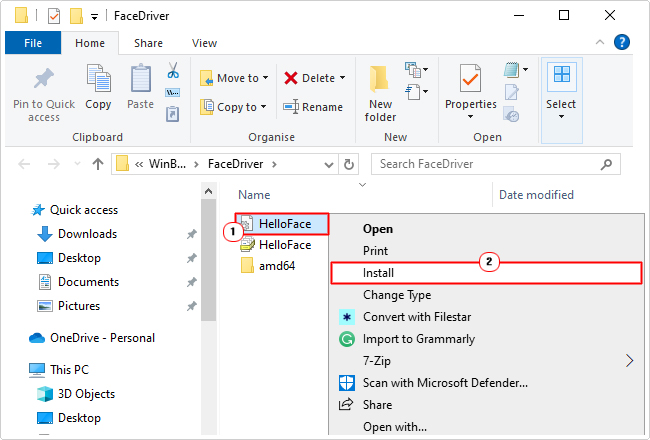Viewport: 650px width, 440px height.
Task: Choose Install from context menu
Action: click(x=486, y=273)
